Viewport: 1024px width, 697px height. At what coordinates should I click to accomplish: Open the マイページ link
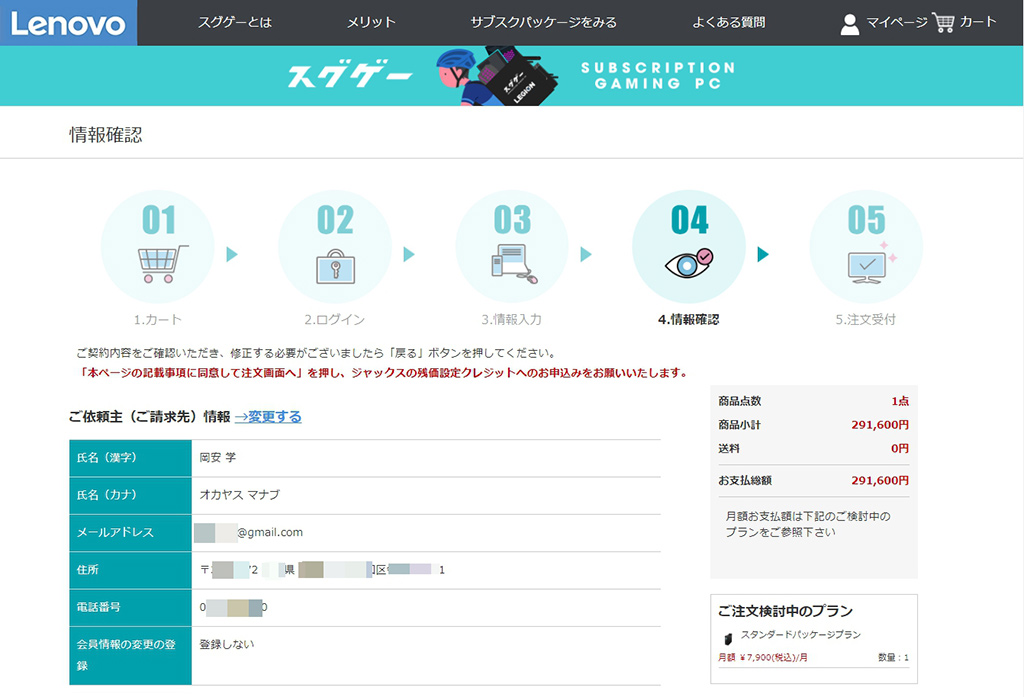pyautogui.click(x=896, y=22)
